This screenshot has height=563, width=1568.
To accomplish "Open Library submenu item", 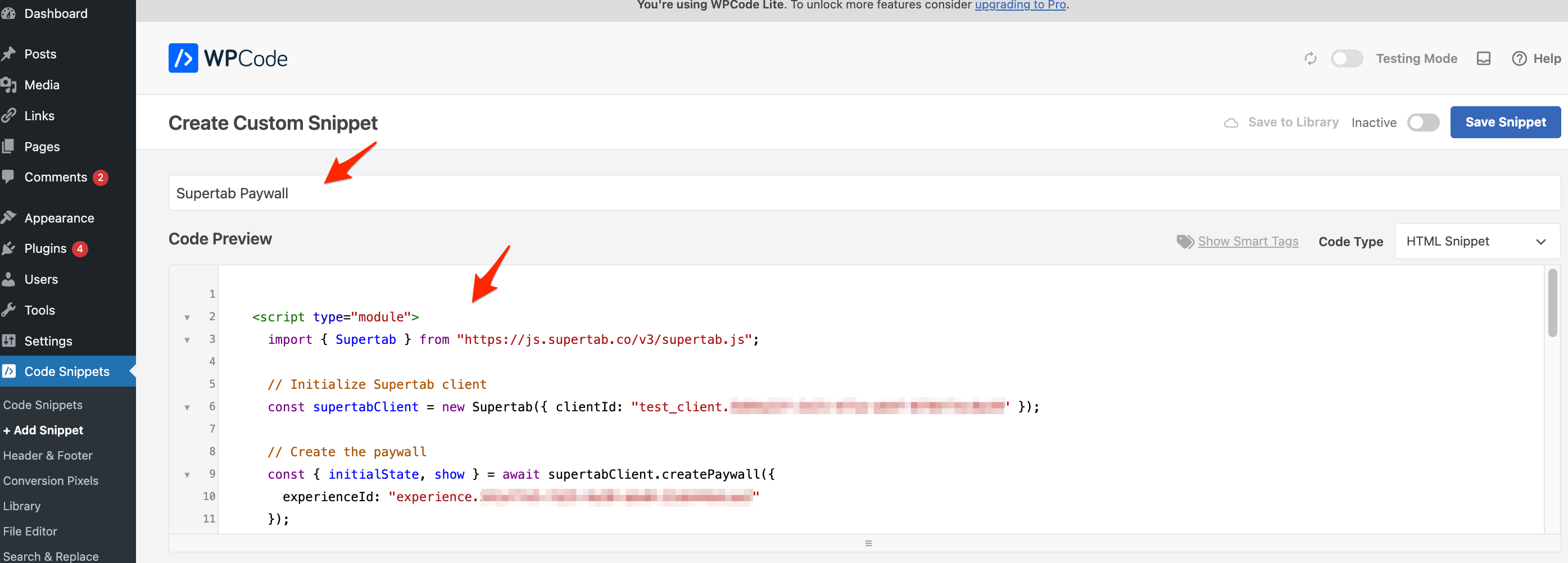I will click(x=22, y=506).
